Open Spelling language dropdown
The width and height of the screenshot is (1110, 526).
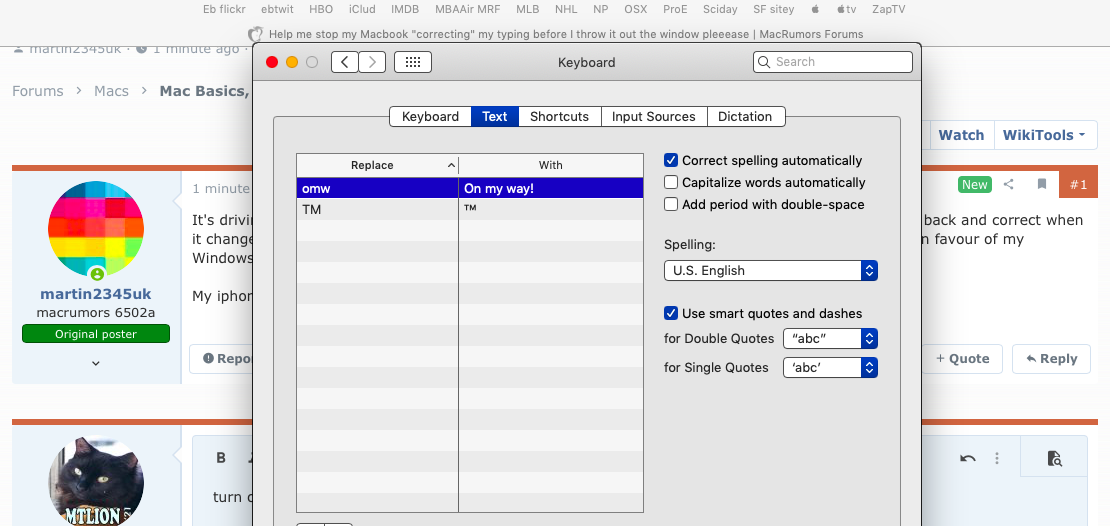(x=771, y=270)
